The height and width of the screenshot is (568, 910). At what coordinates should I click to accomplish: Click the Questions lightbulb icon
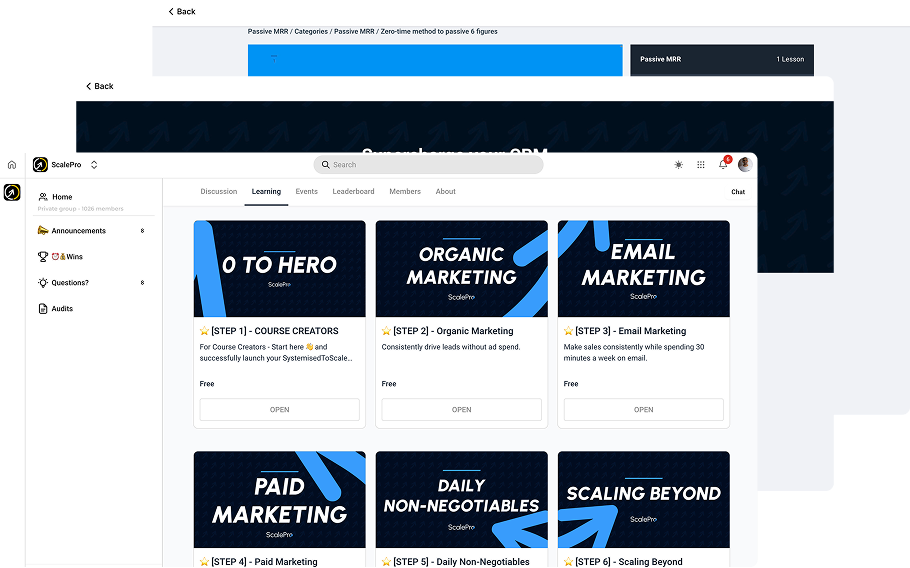(x=43, y=283)
